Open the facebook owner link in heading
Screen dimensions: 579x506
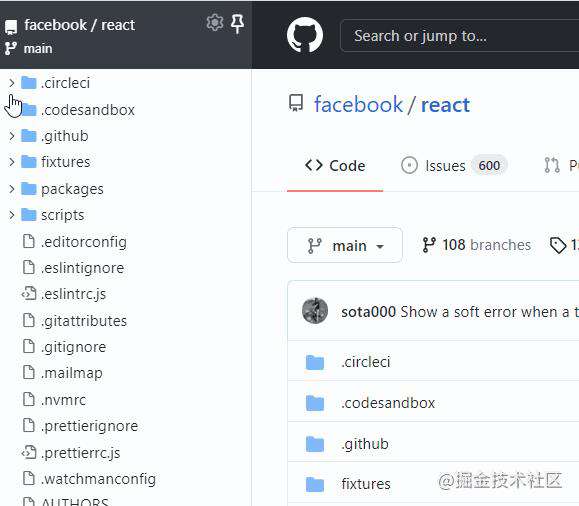point(358,104)
